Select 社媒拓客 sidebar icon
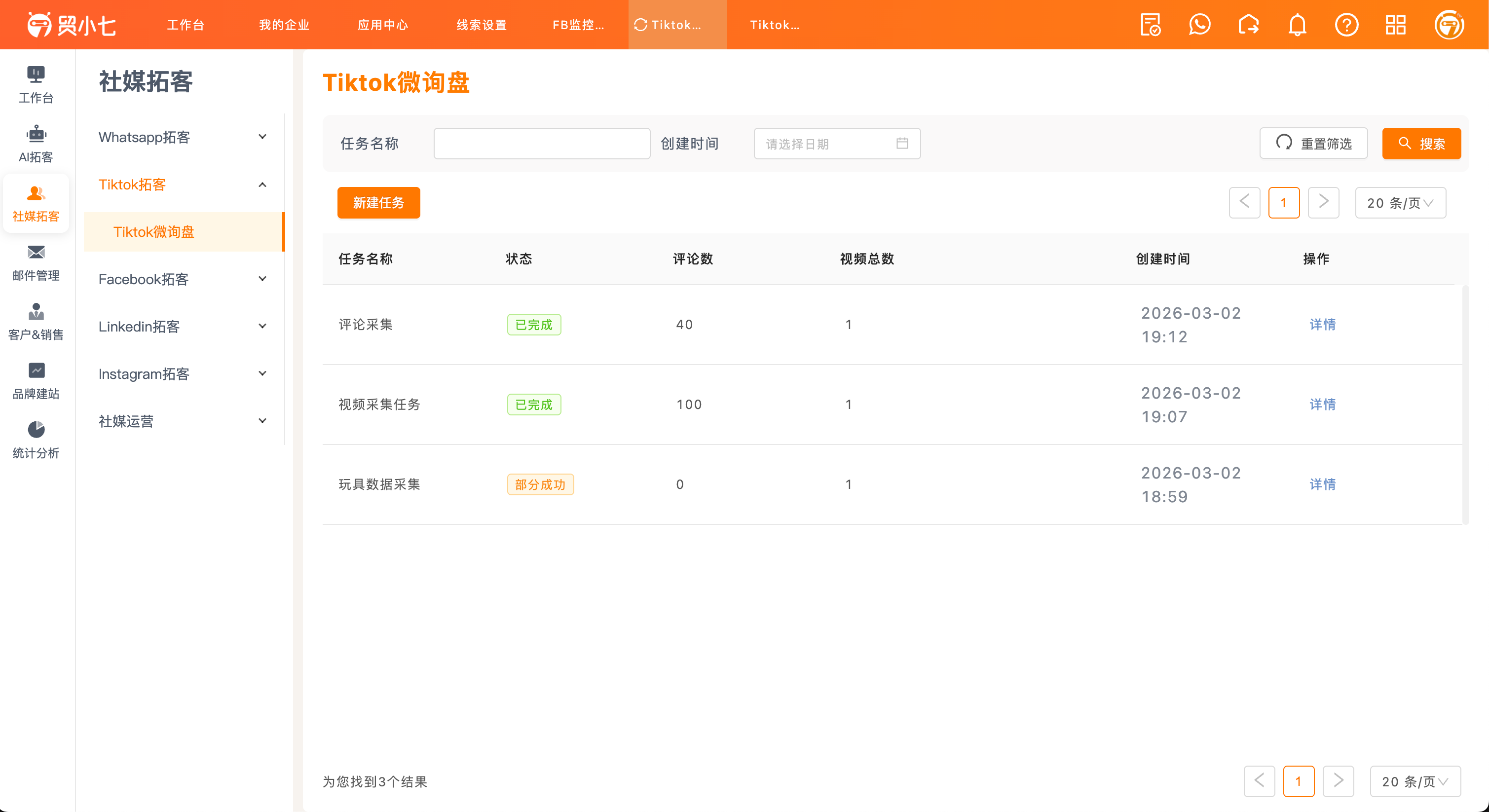 point(36,203)
